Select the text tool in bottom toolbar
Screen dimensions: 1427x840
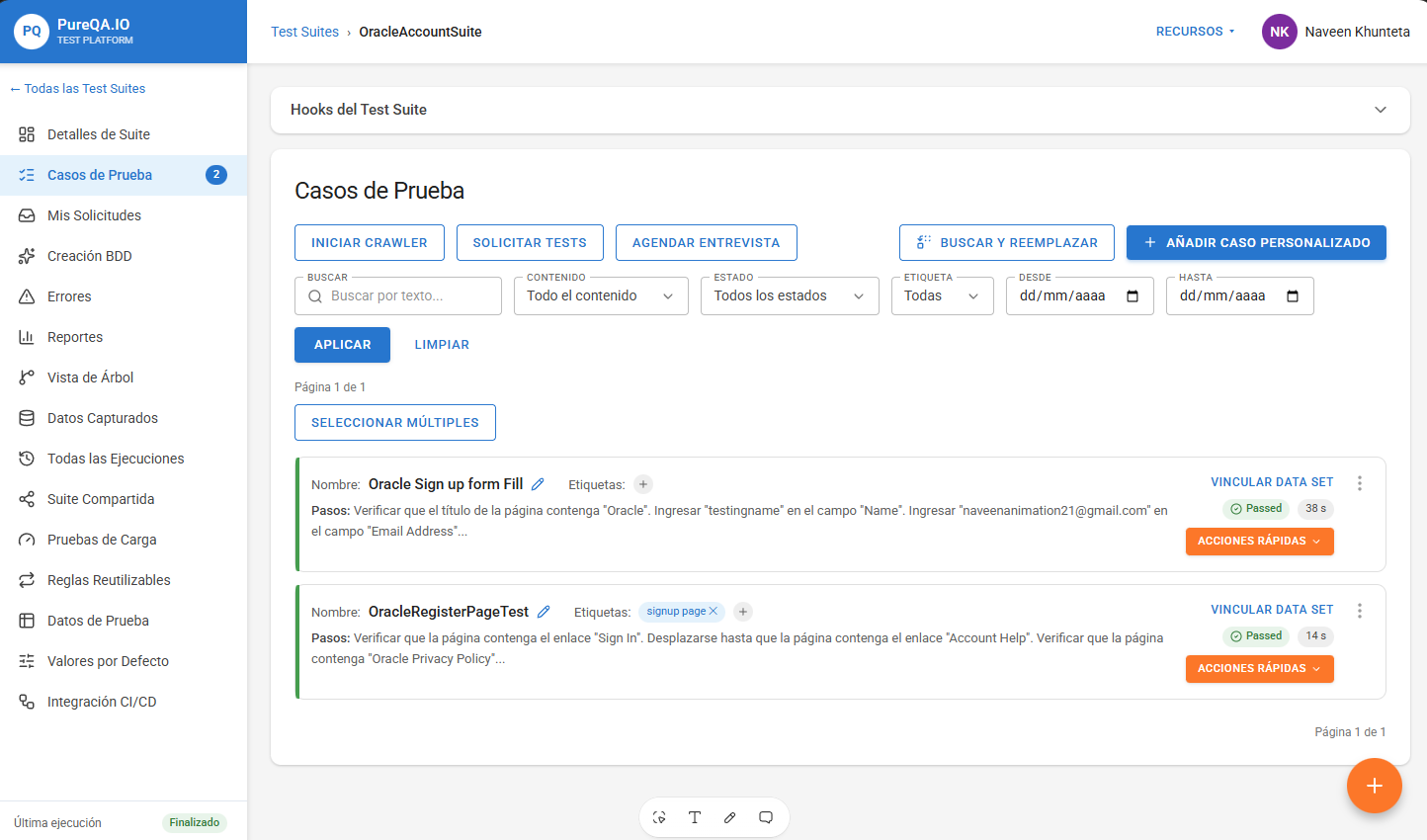coord(695,817)
